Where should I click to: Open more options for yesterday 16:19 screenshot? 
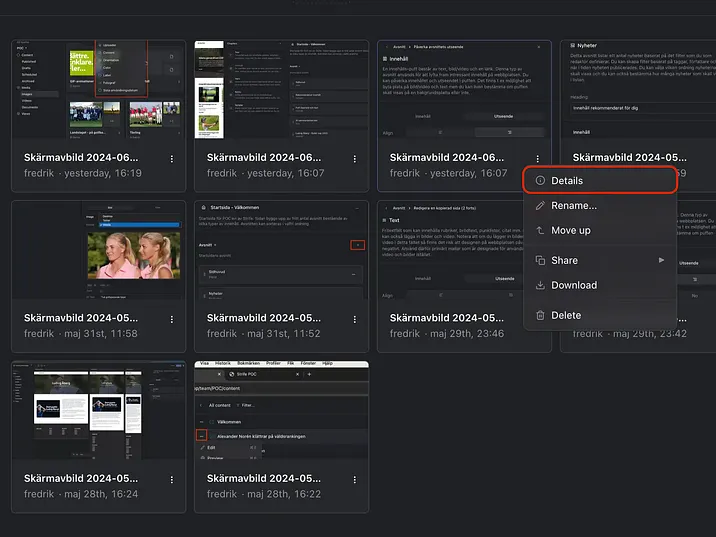(x=172, y=159)
